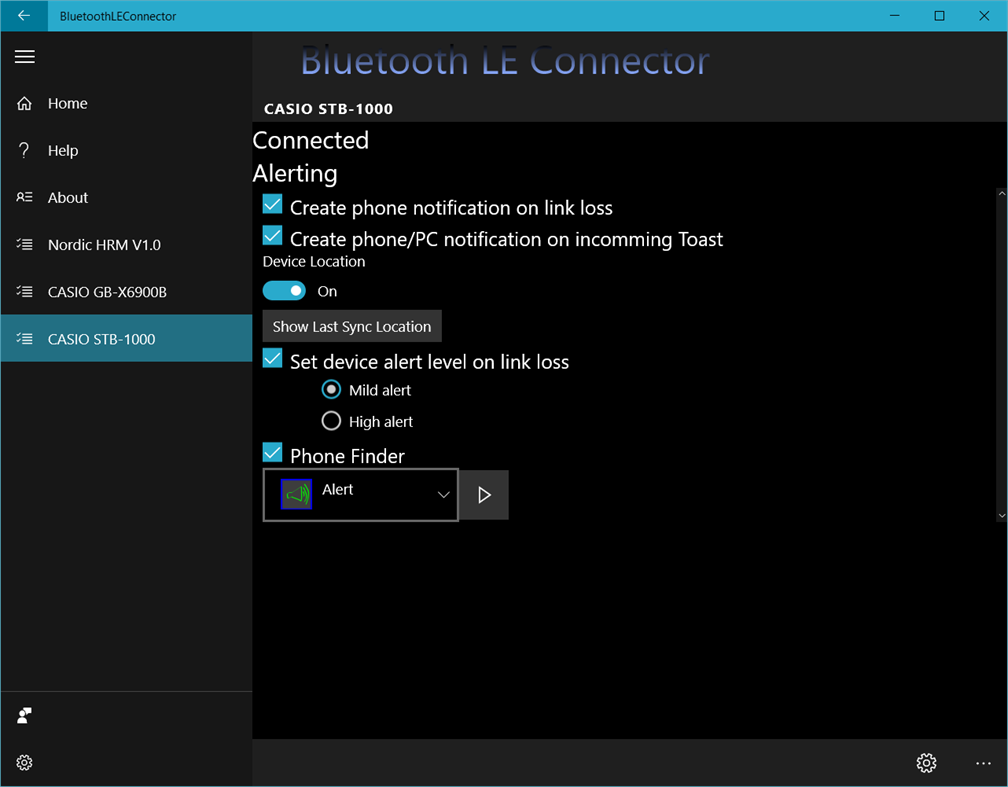This screenshot has width=1008, height=787.
Task: Open the About page icon
Action: [x=23, y=197]
